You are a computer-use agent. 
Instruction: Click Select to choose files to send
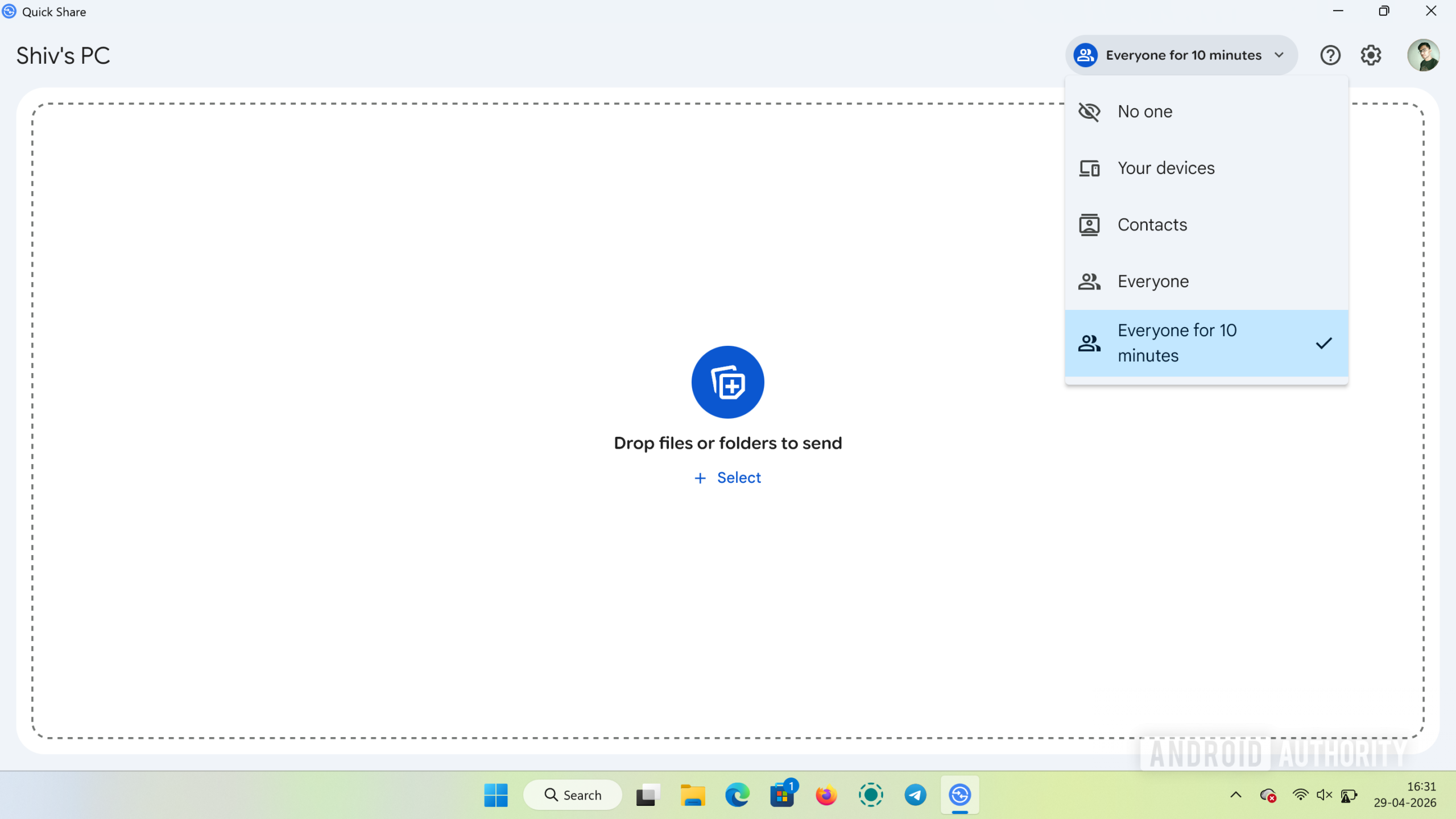tap(727, 478)
